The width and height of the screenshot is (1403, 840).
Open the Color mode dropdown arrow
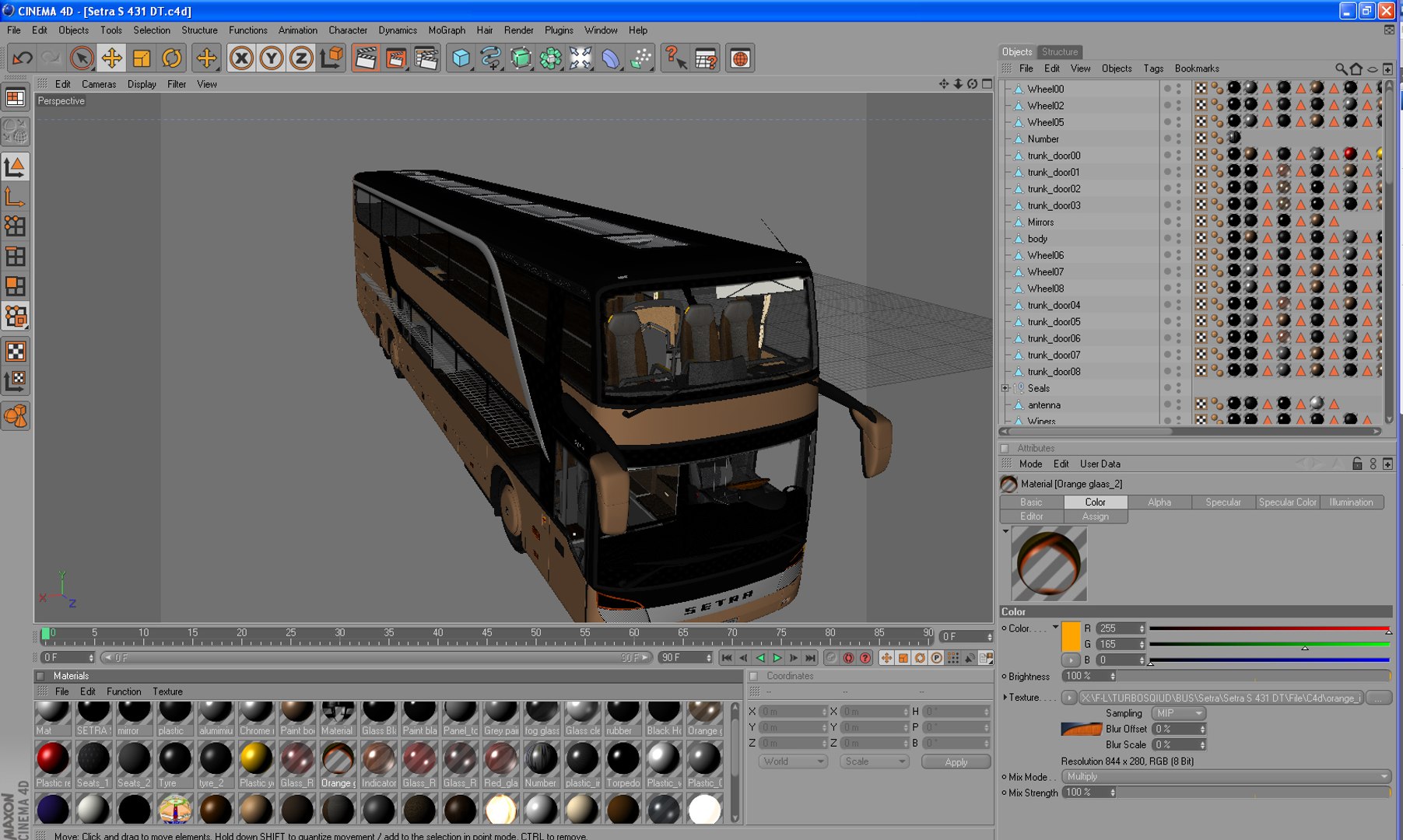pos(1055,628)
